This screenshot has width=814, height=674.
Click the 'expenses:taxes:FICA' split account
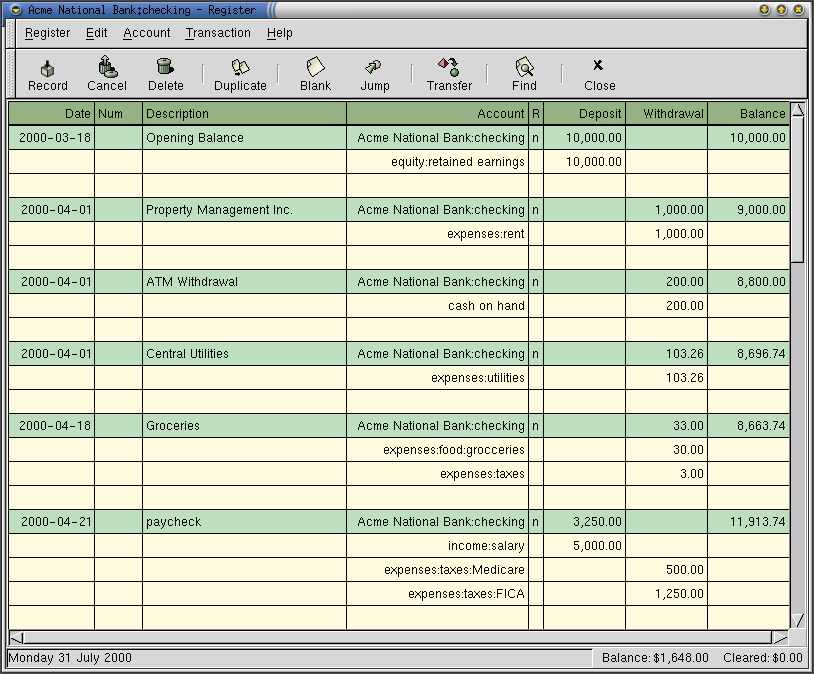click(437, 594)
